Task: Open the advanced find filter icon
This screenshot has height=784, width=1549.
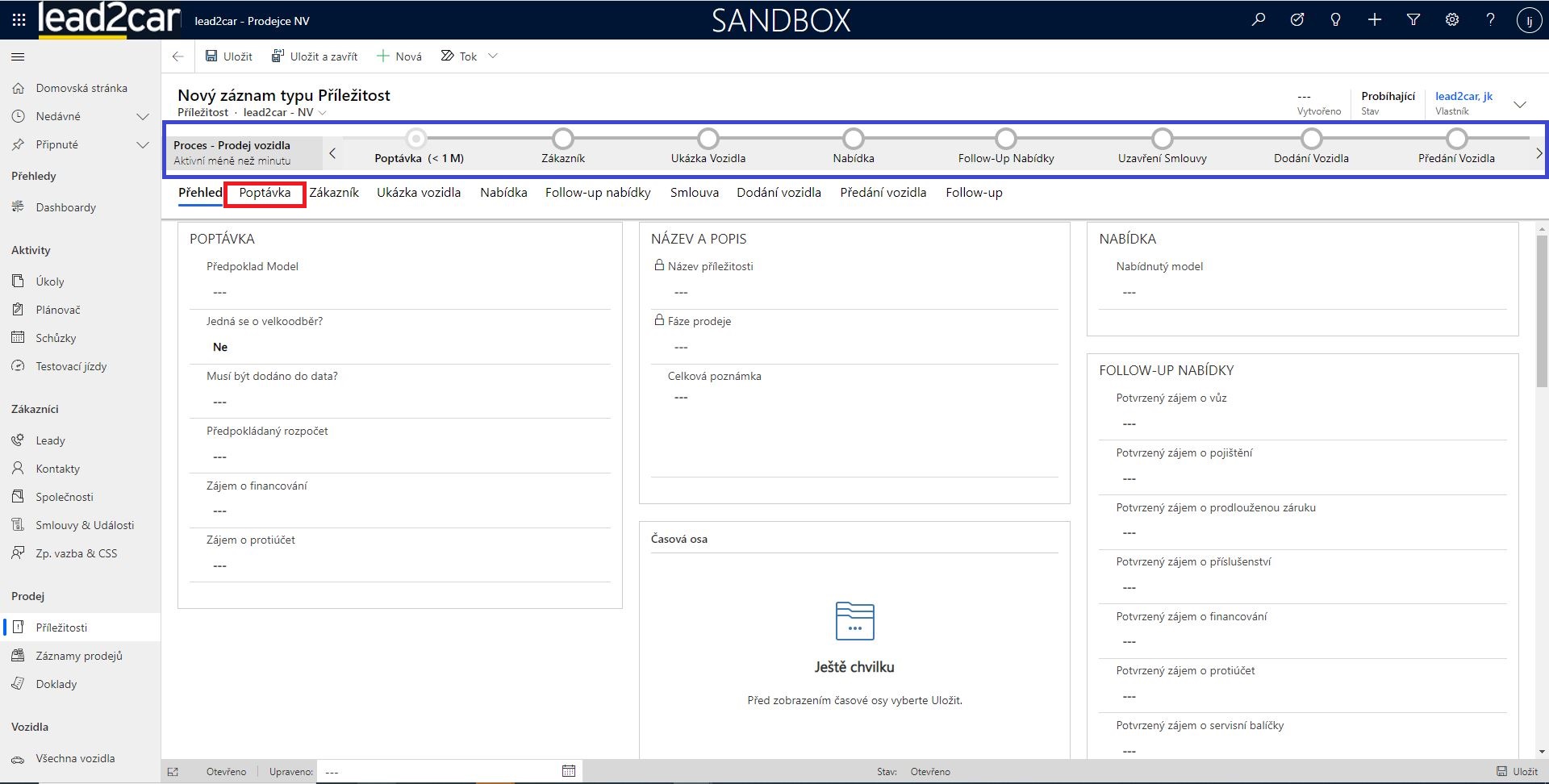Action: (1413, 20)
